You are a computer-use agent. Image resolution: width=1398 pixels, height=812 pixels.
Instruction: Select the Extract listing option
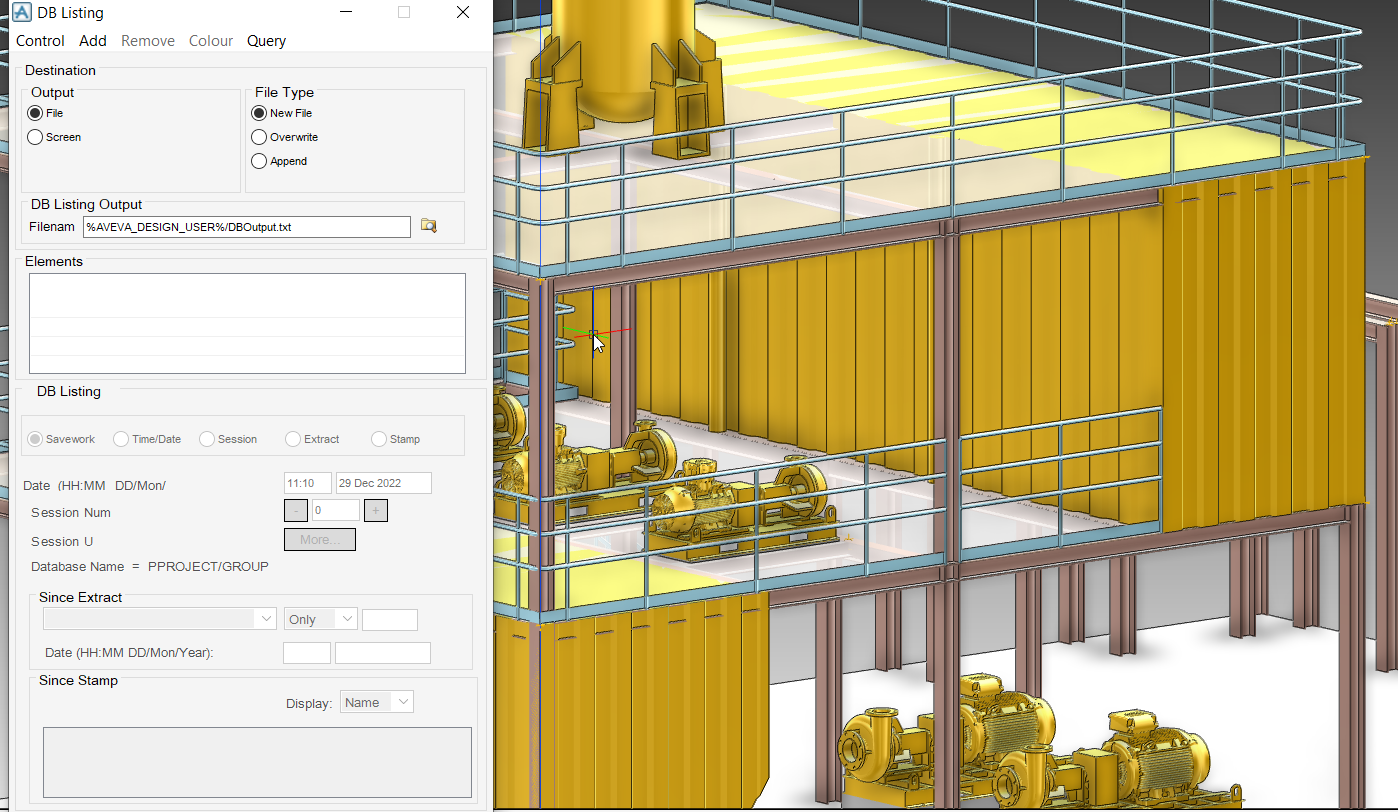pyautogui.click(x=293, y=439)
